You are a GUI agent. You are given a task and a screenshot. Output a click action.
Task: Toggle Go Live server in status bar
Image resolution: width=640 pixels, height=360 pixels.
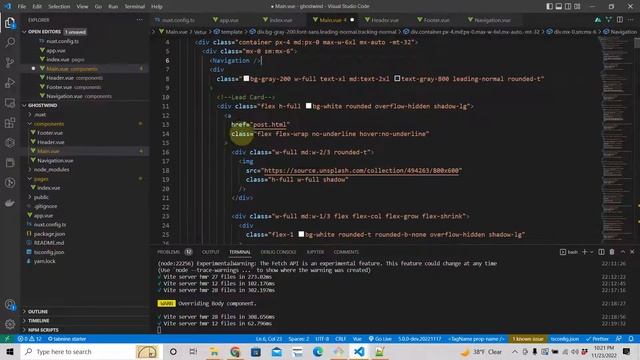pos(380,339)
